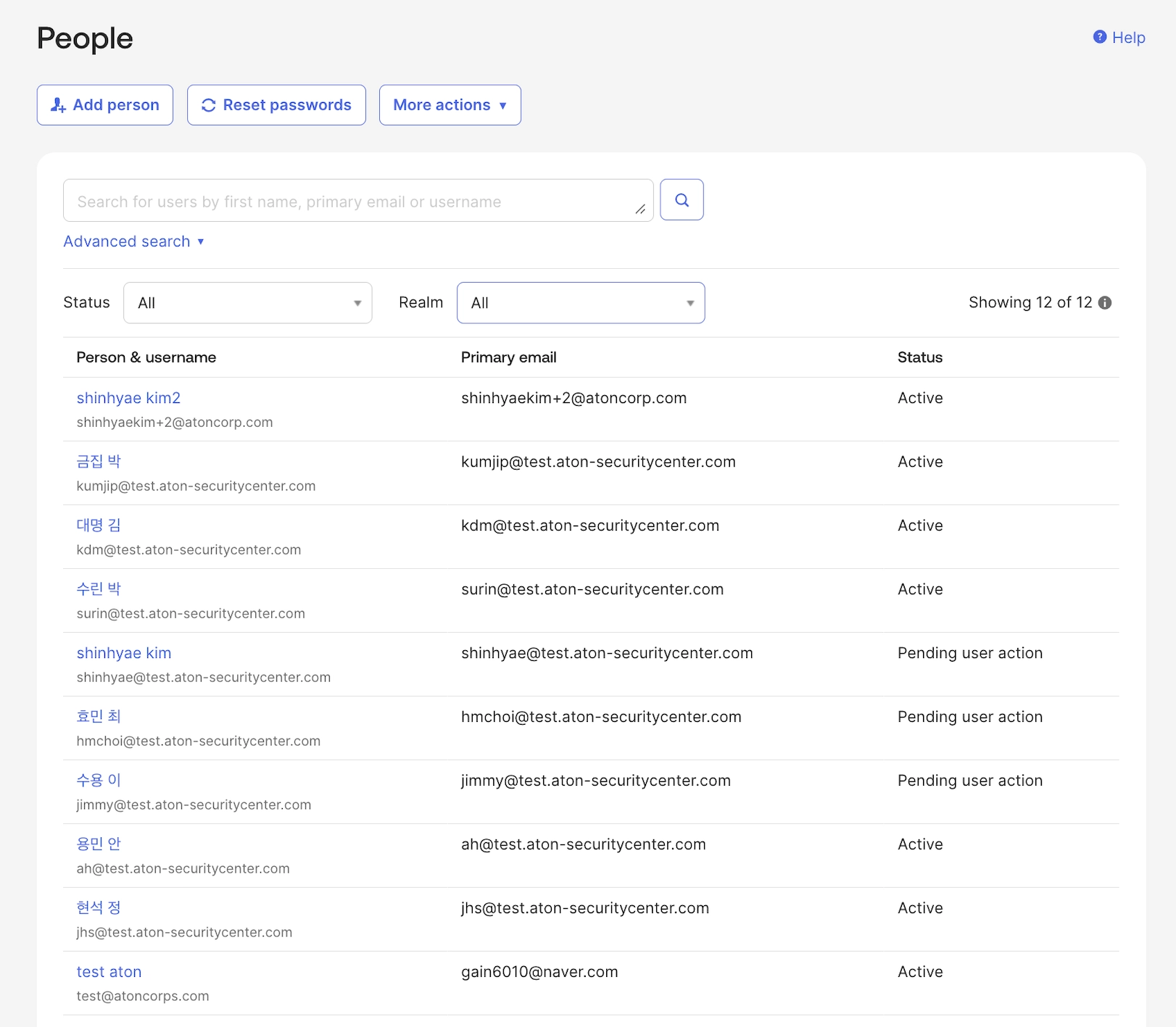
Task: Open the 효민 최 user profile
Action: [99, 717]
